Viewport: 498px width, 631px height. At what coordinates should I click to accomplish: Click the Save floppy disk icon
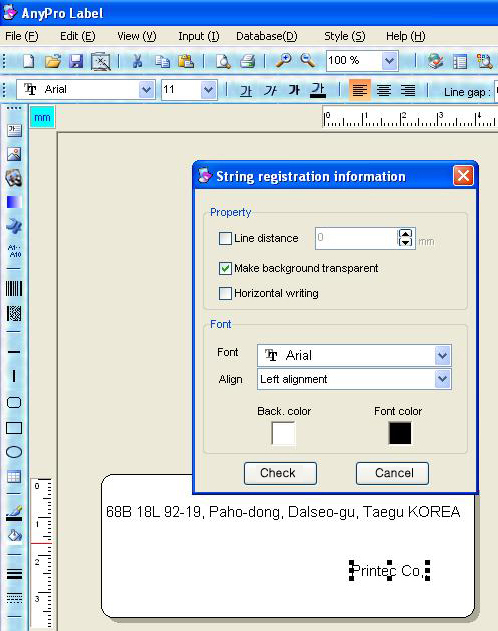[76, 61]
